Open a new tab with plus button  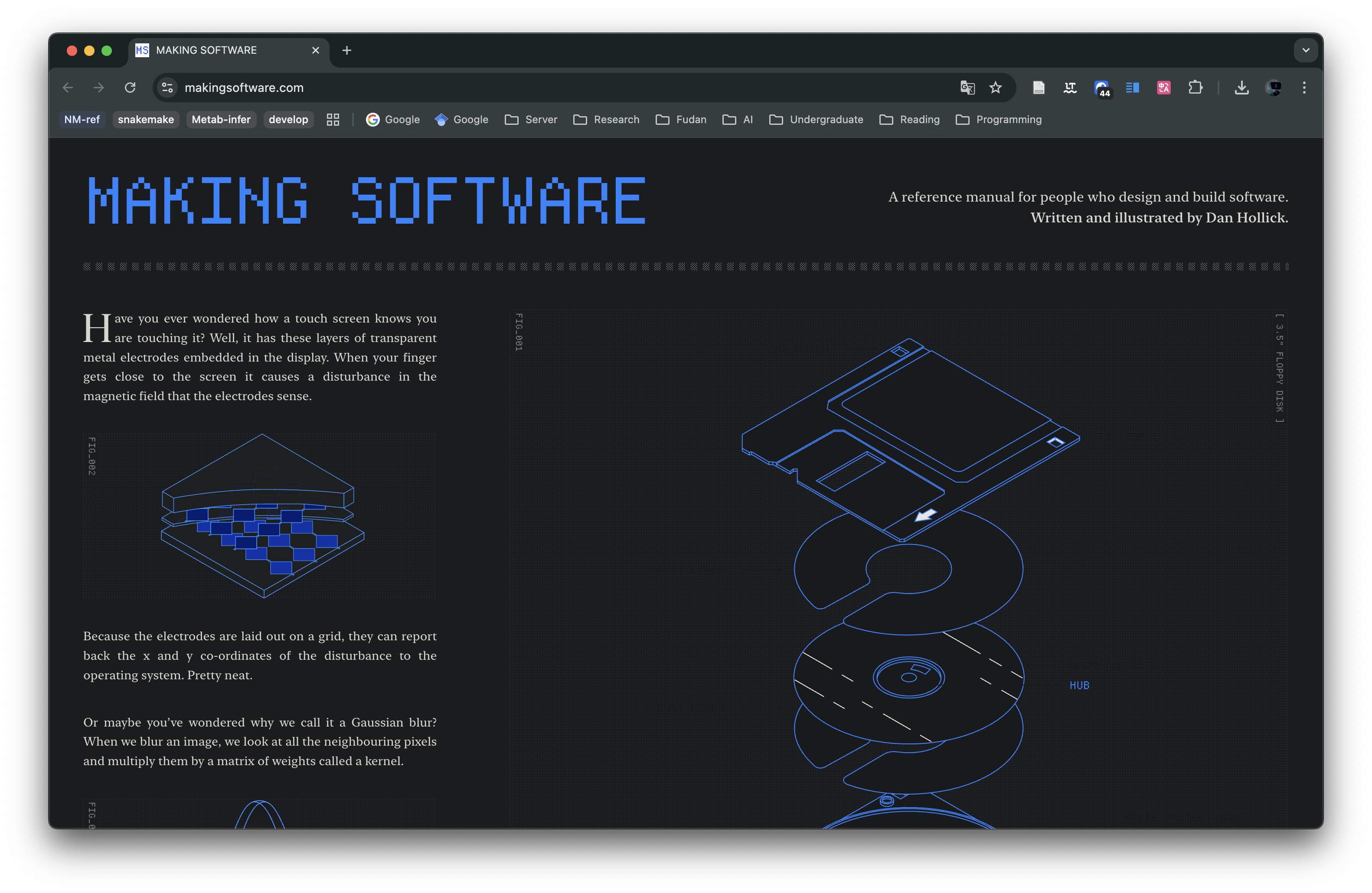346,51
